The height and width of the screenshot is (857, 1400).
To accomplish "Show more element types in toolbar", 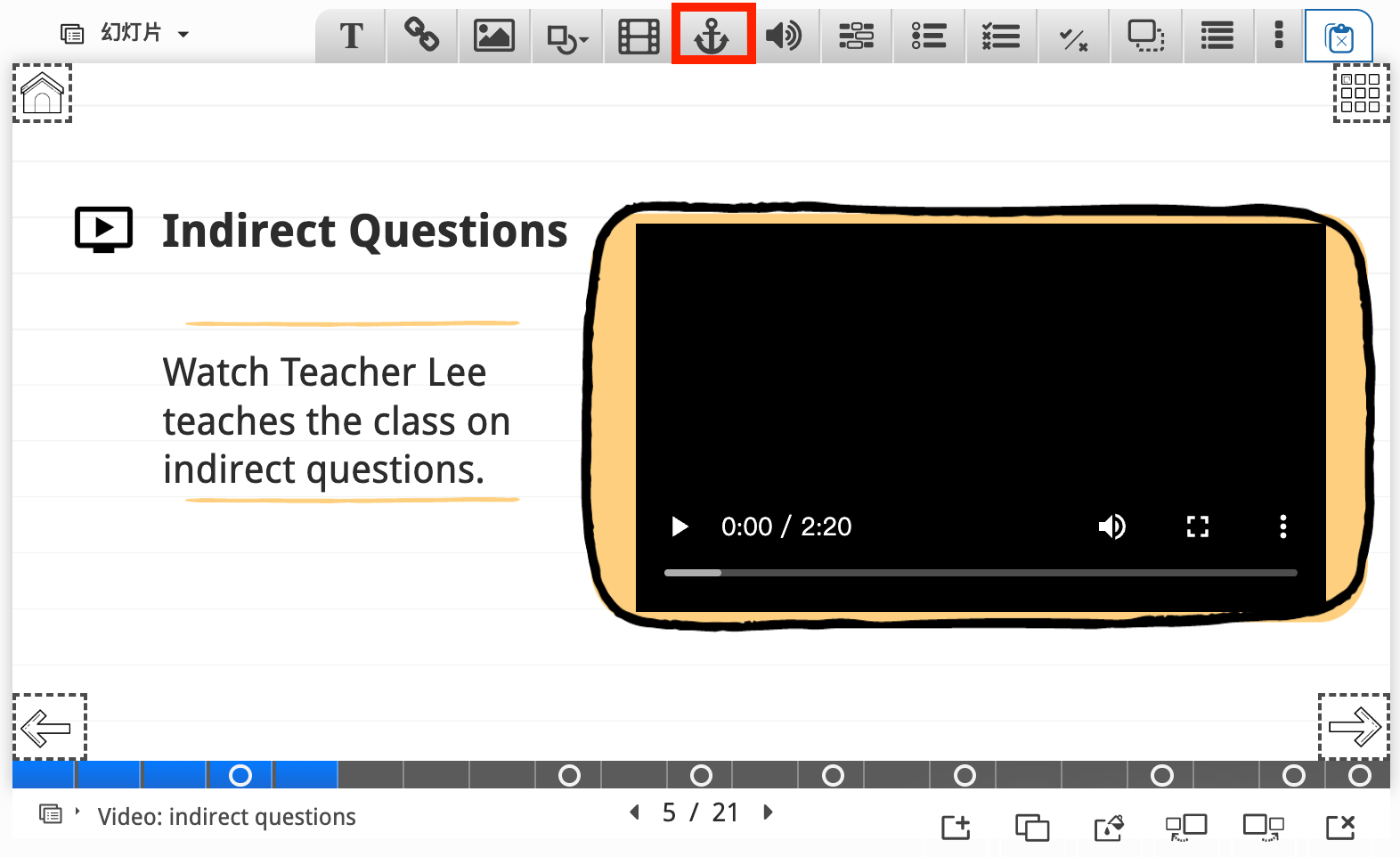I will coord(1279,36).
